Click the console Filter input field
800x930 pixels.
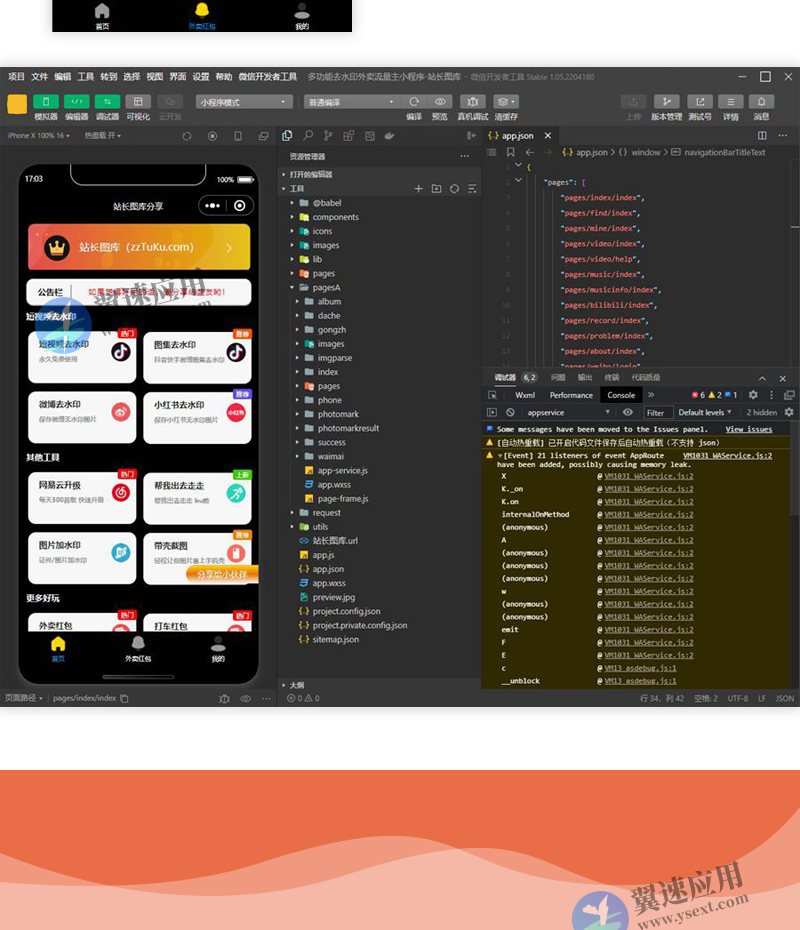(656, 412)
